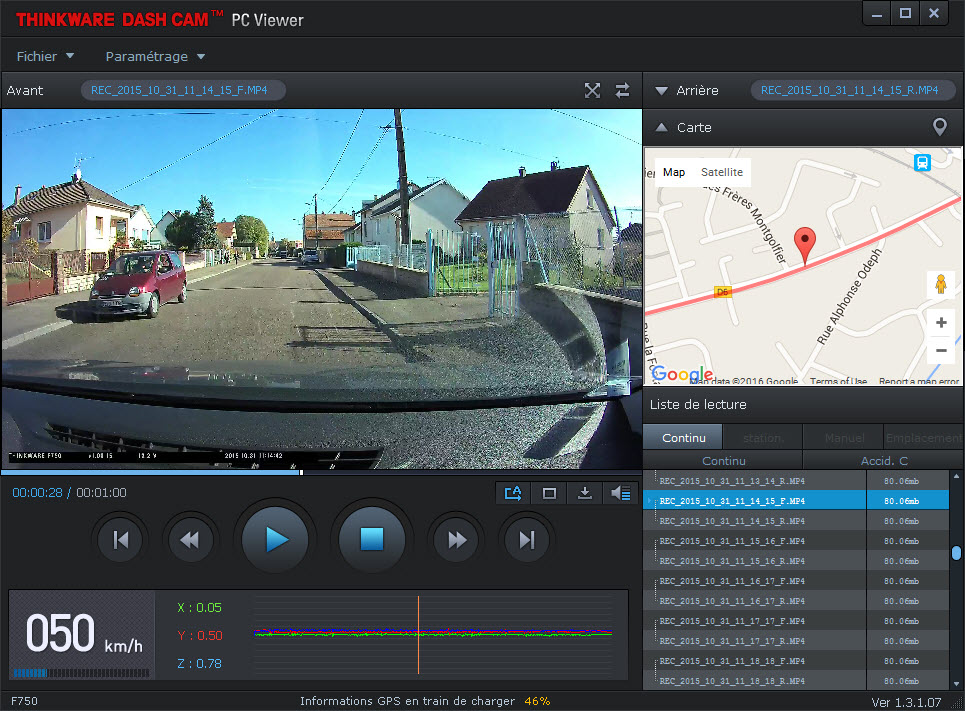Click front file name REC_2015_10_31_11_14_15_F.MP4 field
The image size is (965, 711).
[183, 90]
